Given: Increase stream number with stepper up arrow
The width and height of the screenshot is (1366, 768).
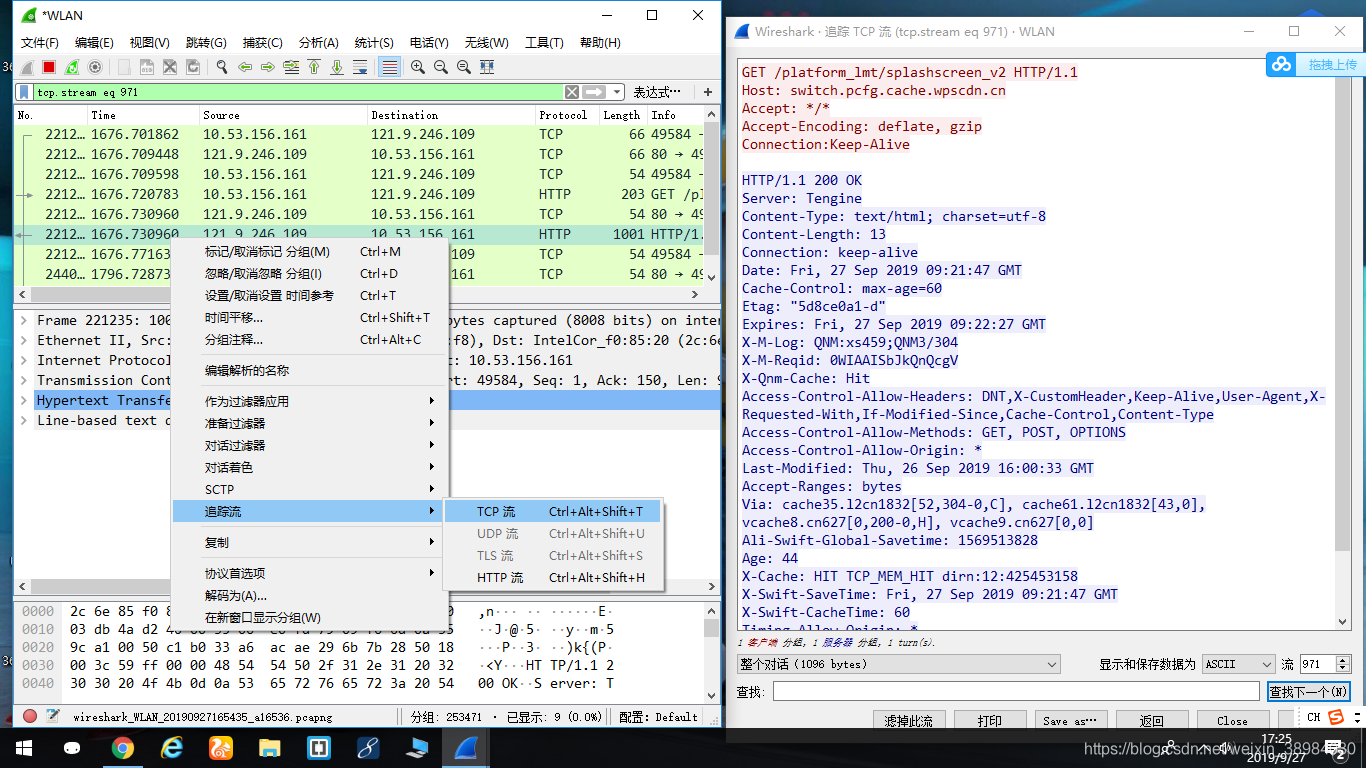Looking at the screenshot, I should 1343,660.
